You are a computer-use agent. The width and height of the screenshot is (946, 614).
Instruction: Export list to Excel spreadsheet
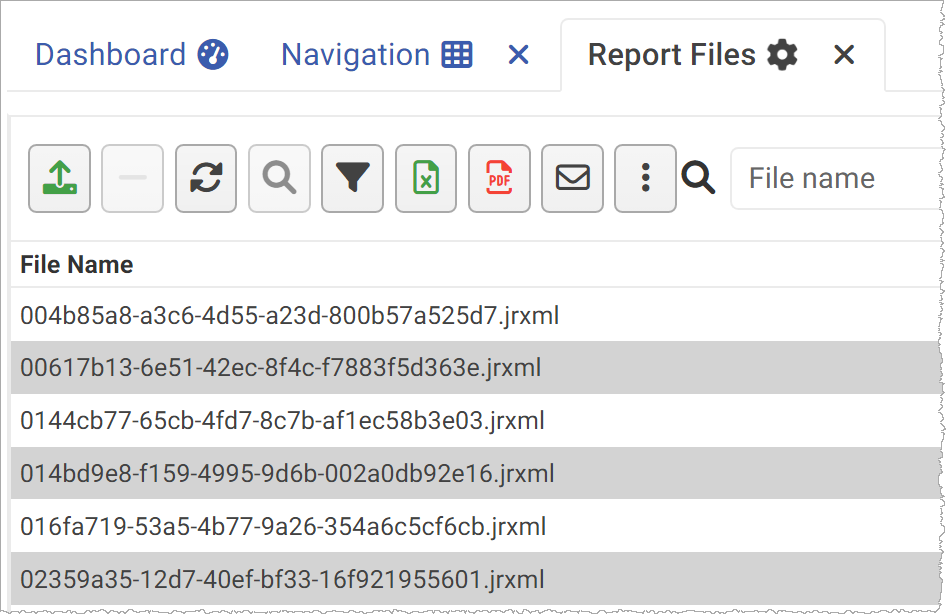point(426,178)
